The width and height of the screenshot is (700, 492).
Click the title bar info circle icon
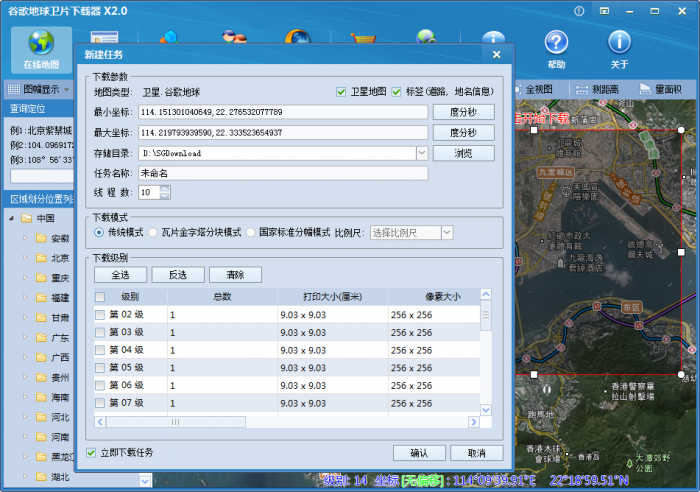pyautogui.click(x=579, y=11)
